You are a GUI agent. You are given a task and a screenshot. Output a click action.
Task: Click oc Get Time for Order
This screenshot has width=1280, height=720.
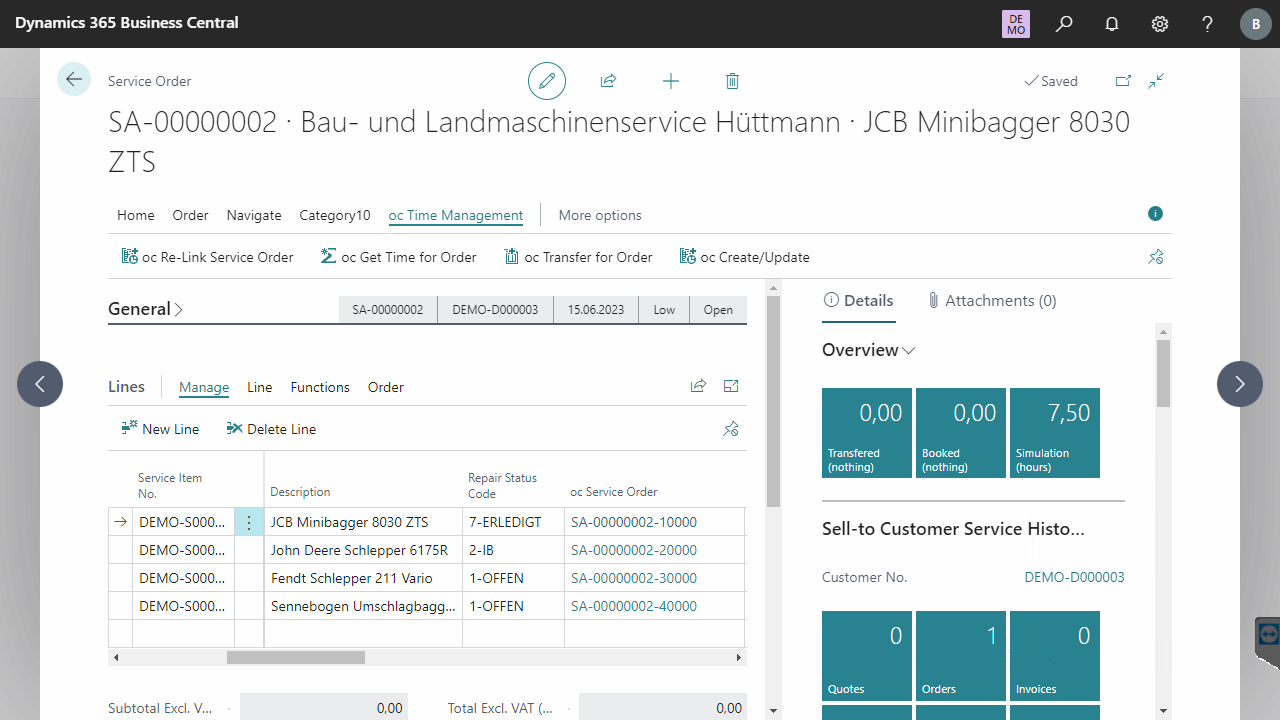point(398,257)
